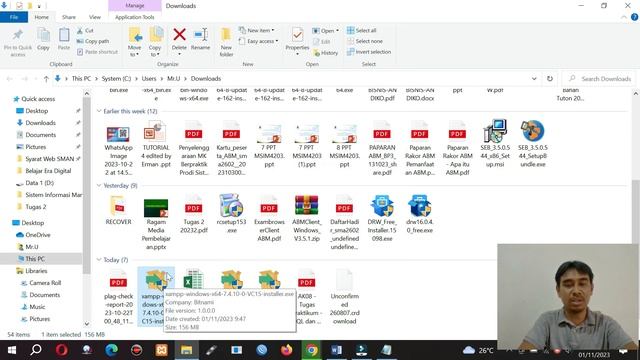Viewport: 640px width, 360px height.
Task: Open Opera browser from the taskbar
Action: click(x=62, y=350)
